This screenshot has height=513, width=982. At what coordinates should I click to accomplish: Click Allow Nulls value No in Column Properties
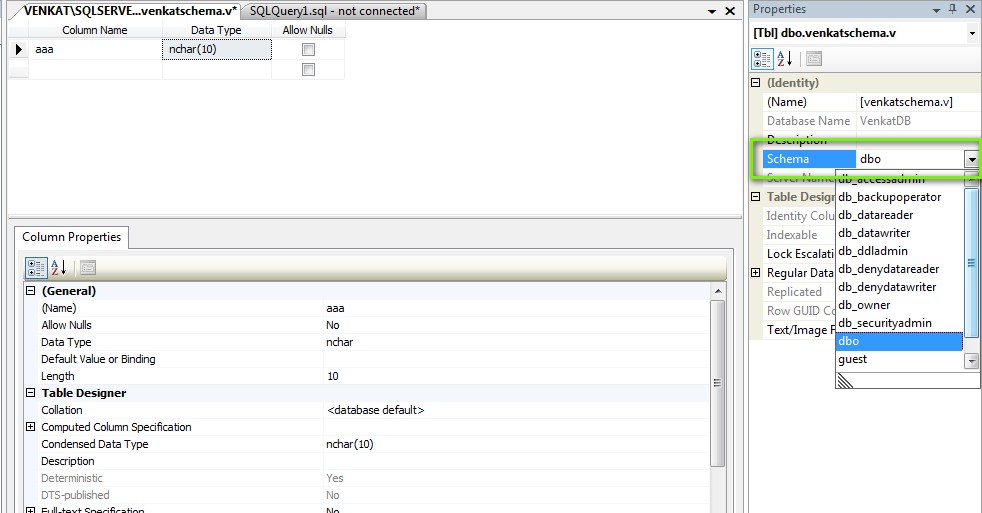point(517,325)
